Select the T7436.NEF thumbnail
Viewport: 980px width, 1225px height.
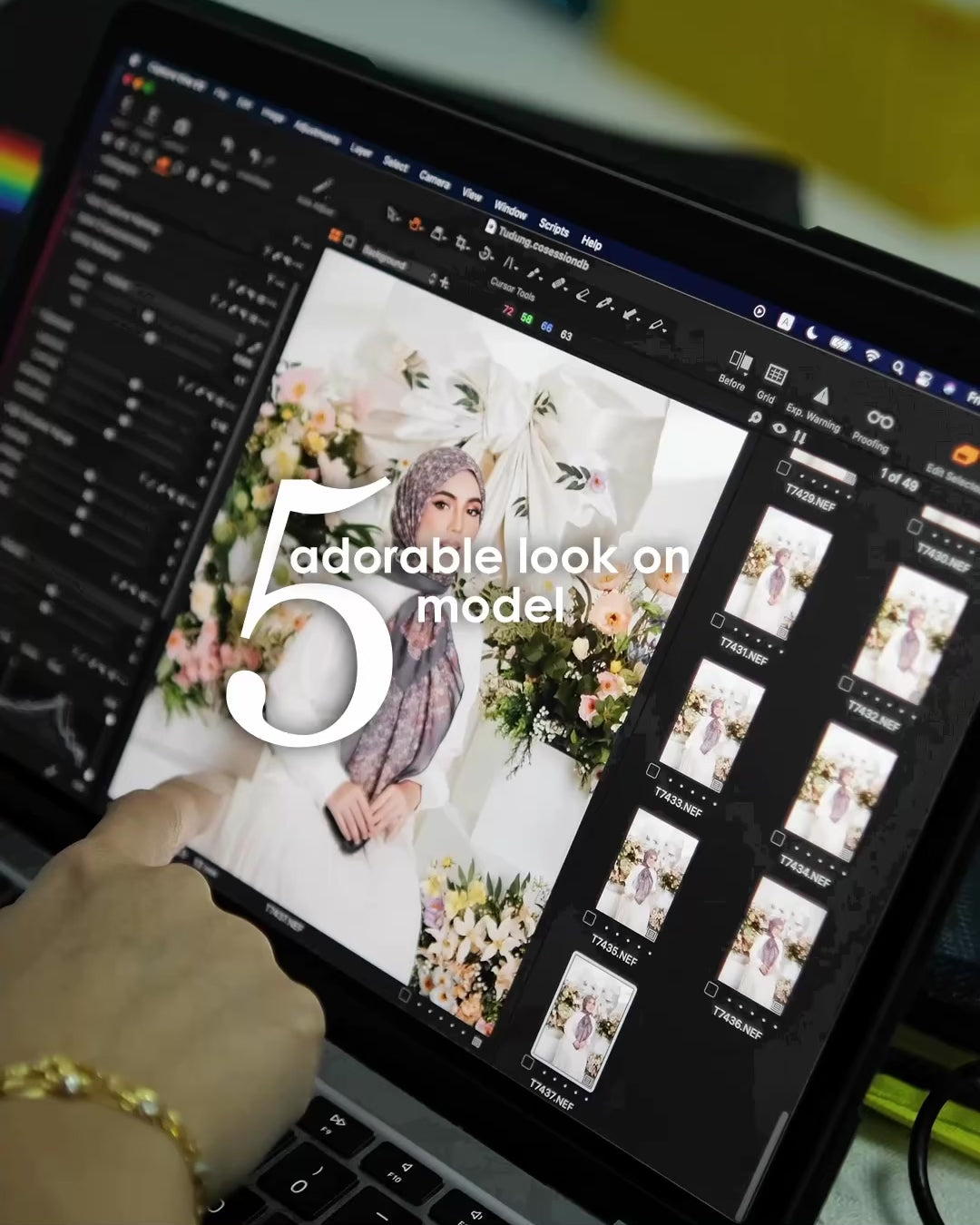click(774, 944)
